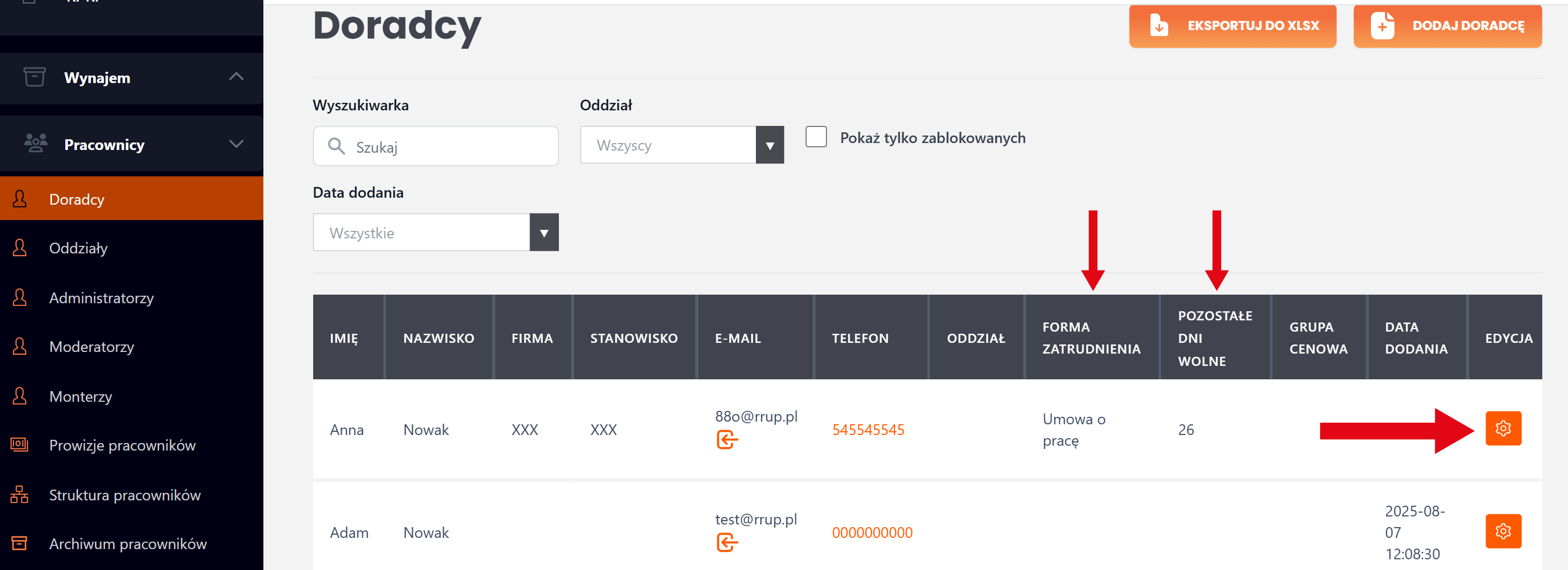Screen dimensions: 1568x570
Task: Collapse the Wynajem sidebar section
Action: pyautogui.click(x=236, y=77)
